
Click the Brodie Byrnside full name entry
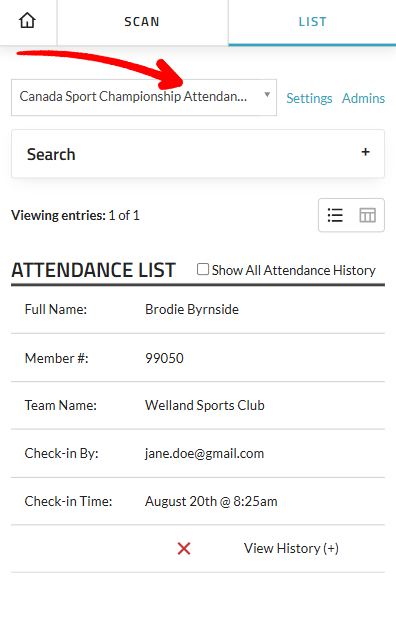coord(192,309)
